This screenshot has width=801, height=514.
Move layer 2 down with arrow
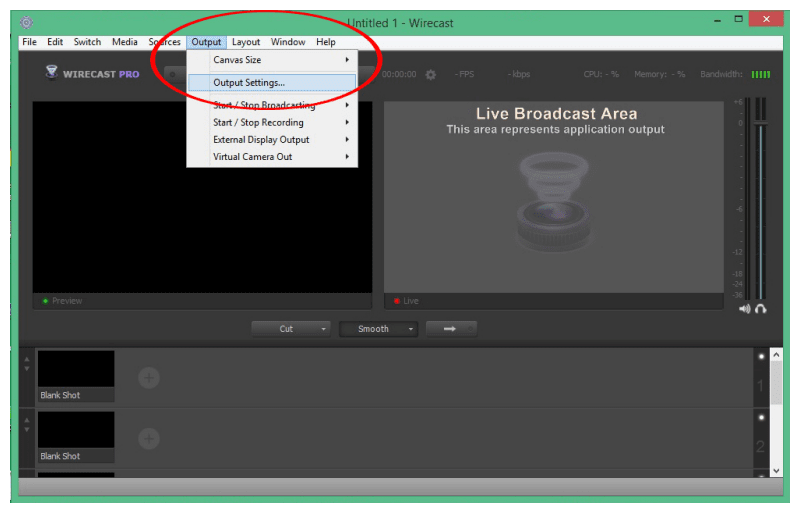point(27,430)
